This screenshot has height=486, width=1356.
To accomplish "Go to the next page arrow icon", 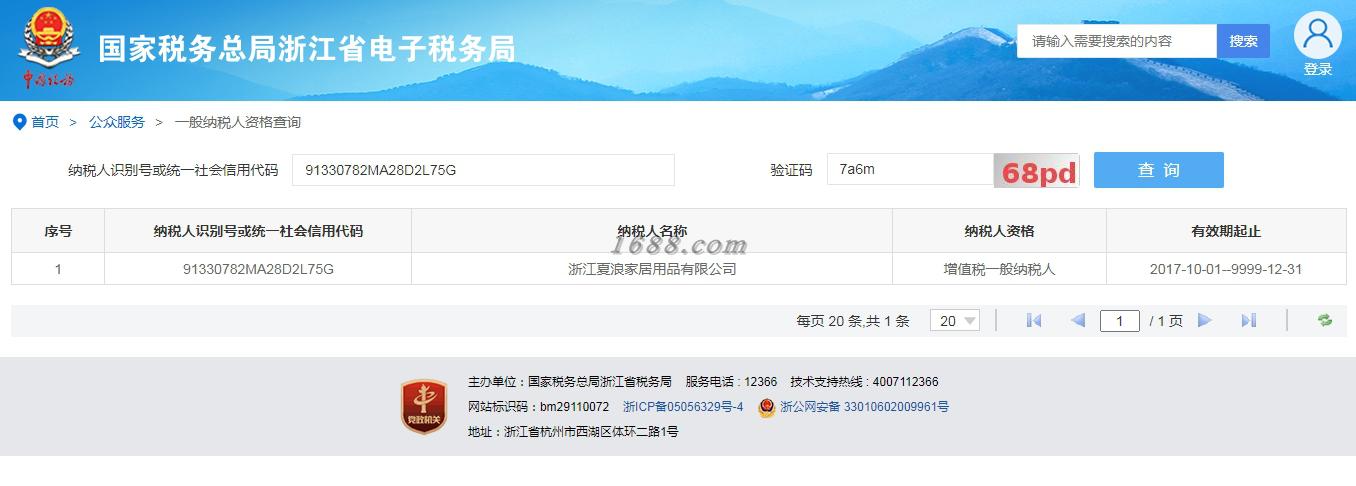I will (x=1205, y=320).
